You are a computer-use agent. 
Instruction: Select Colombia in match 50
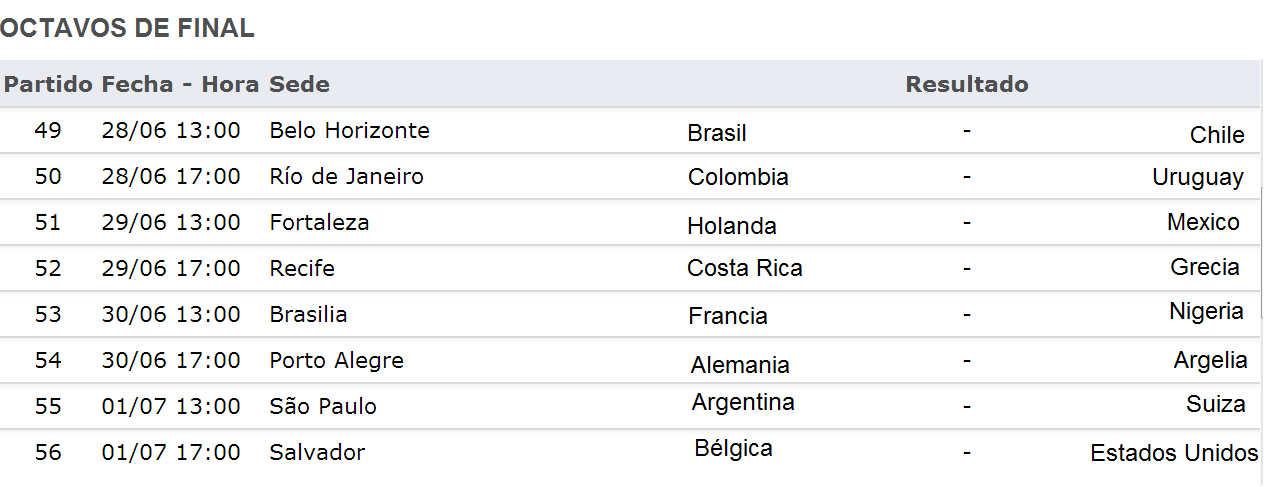(738, 177)
